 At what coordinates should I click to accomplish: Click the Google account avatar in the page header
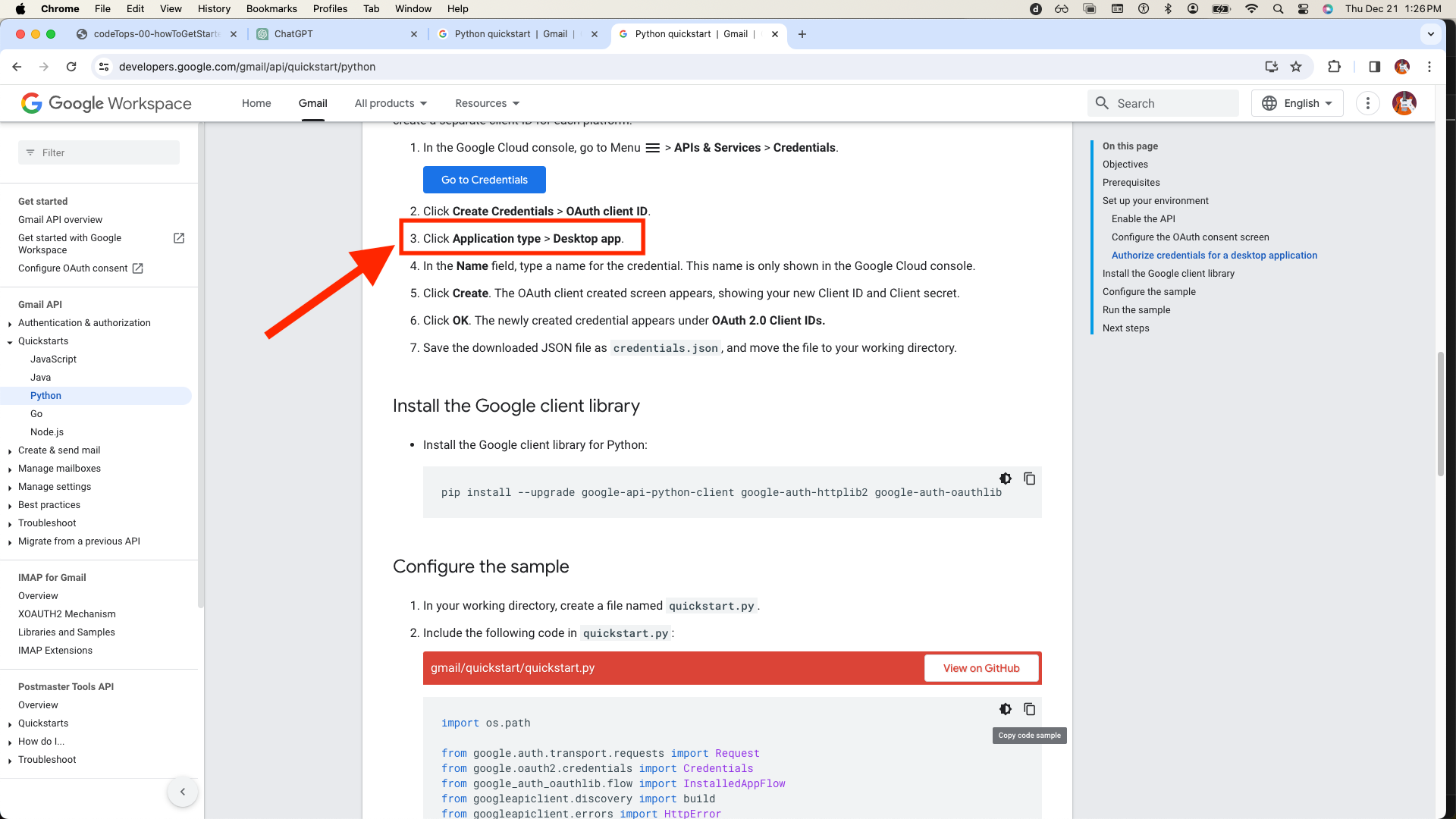pyautogui.click(x=1404, y=103)
